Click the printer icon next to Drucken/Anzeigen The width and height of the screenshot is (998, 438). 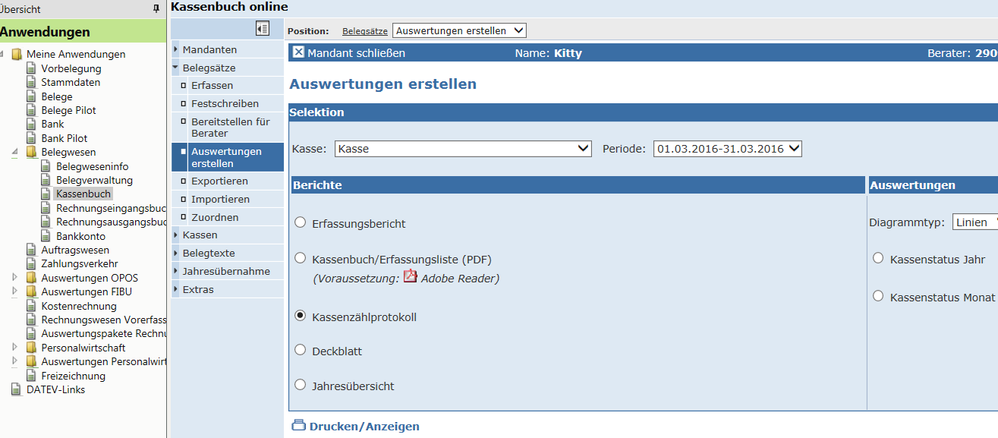tap(299, 426)
